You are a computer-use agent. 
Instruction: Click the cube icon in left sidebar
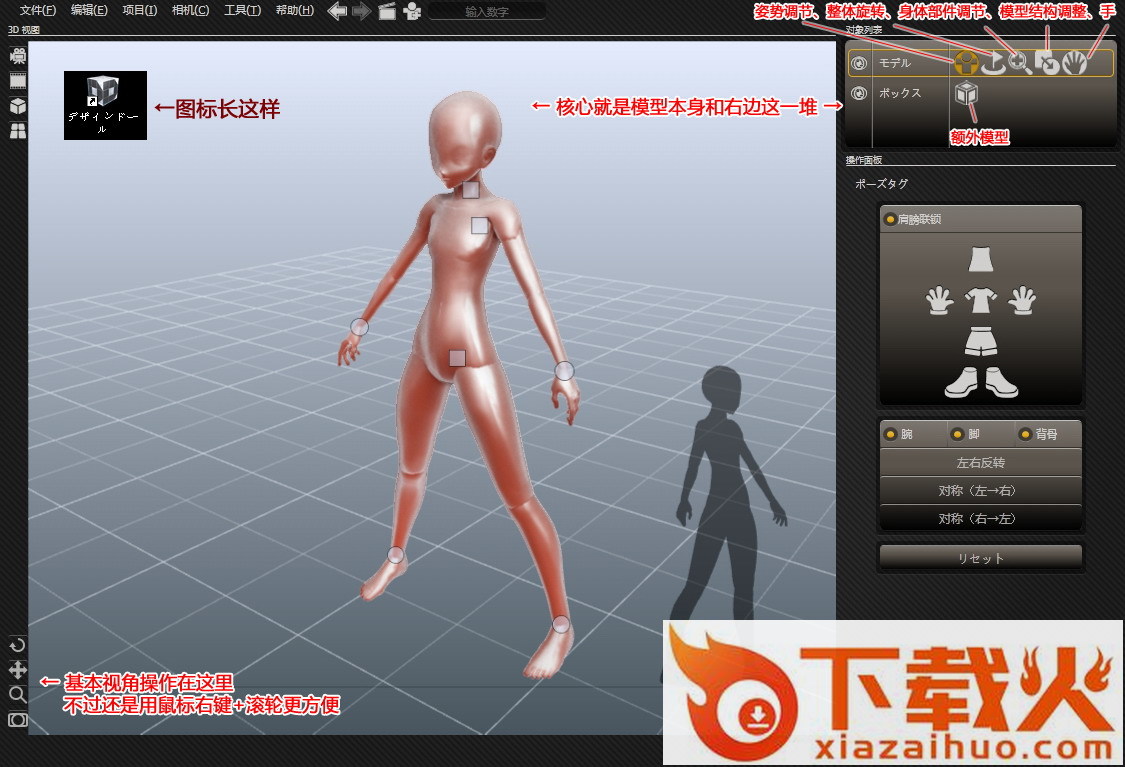tap(17, 106)
